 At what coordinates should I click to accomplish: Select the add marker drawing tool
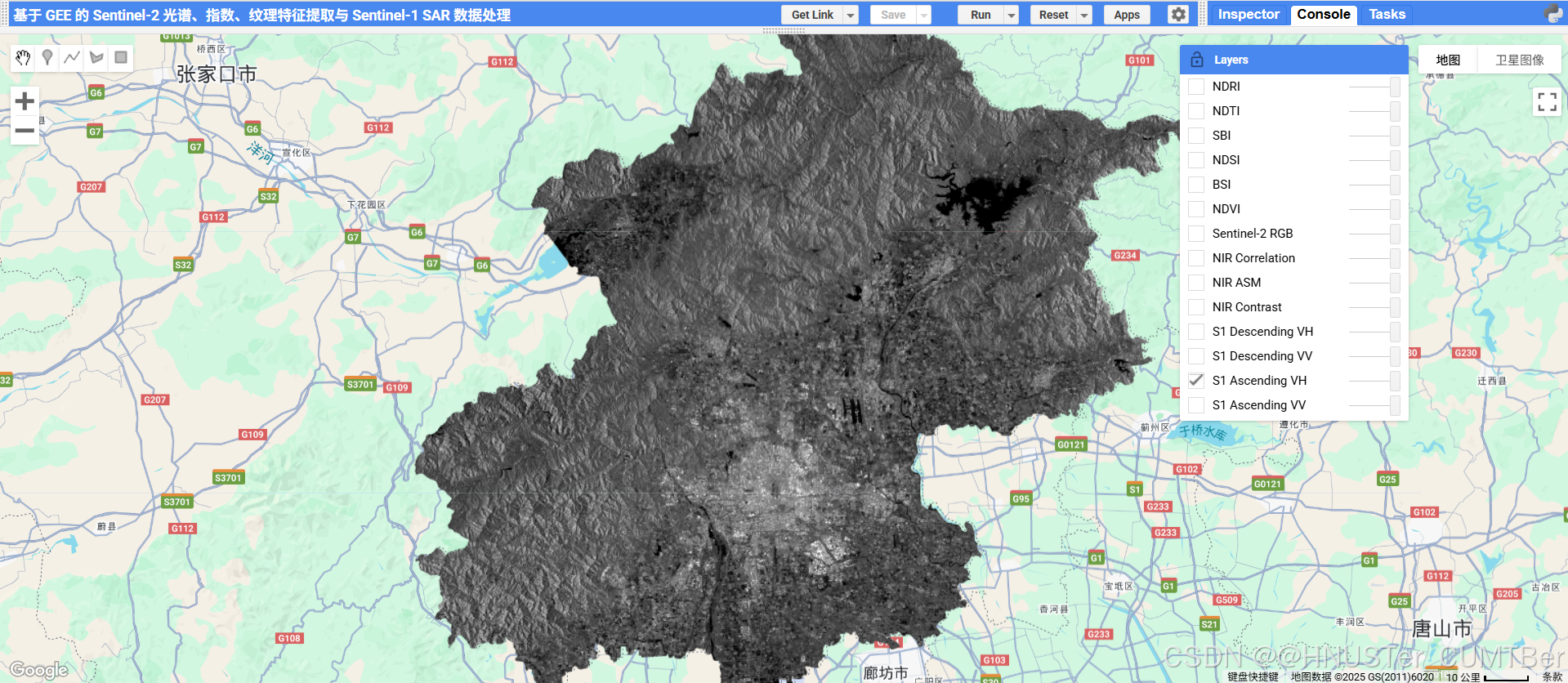click(x=47, y=57)
